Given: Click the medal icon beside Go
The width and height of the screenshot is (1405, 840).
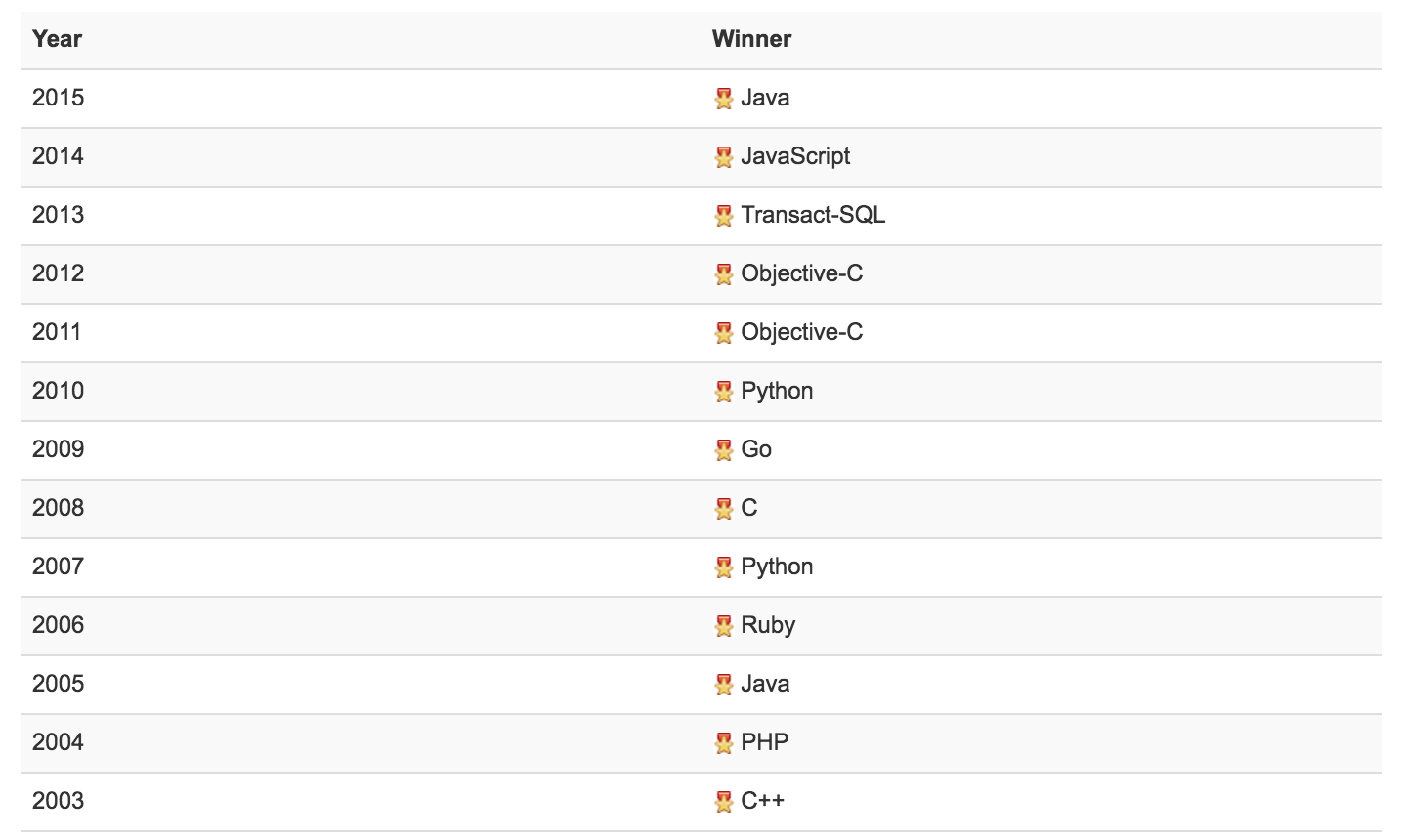Looking at the screenshot, I should pos(723,450).
